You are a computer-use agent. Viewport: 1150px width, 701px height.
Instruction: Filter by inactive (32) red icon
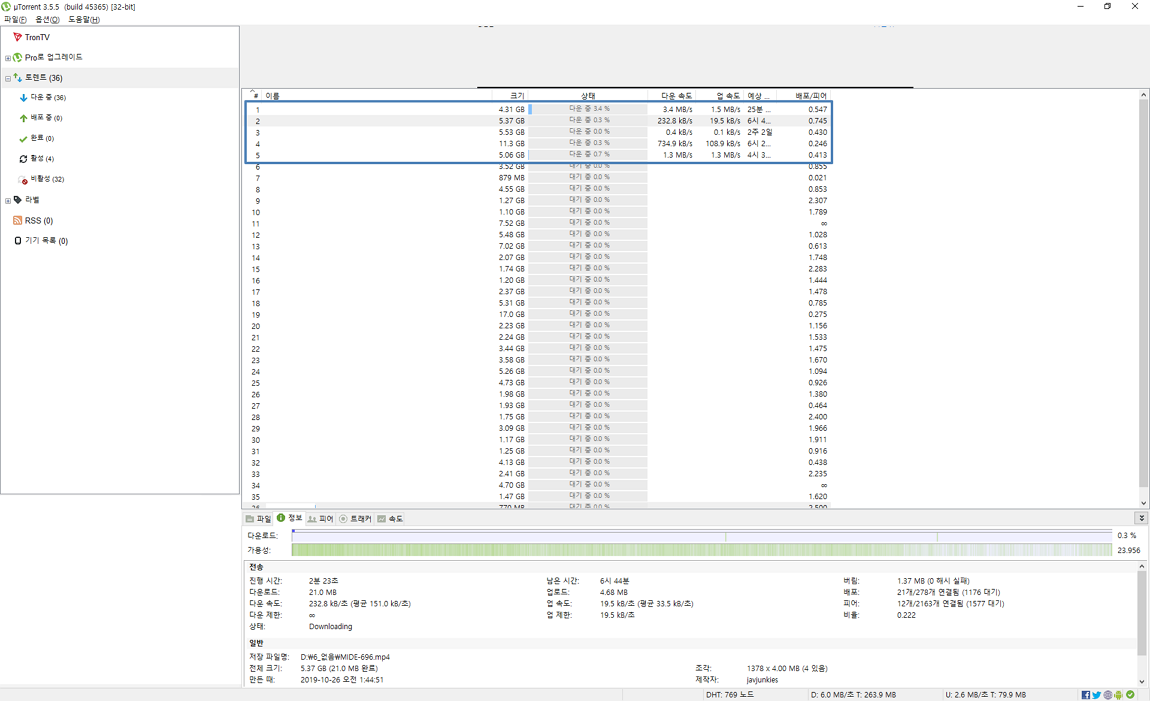coord(23,179)
